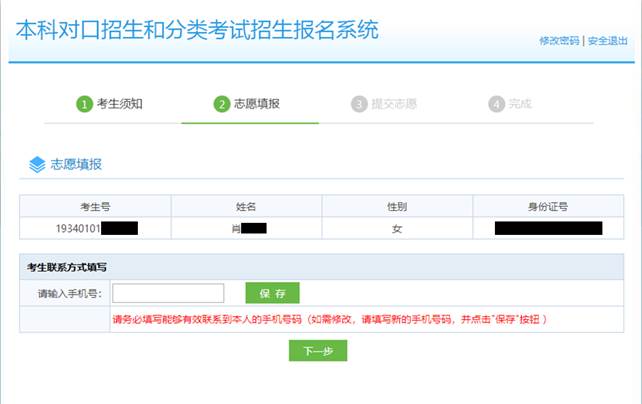Click the 姓名 column header
642x404 pixels.
pos(246,206)
